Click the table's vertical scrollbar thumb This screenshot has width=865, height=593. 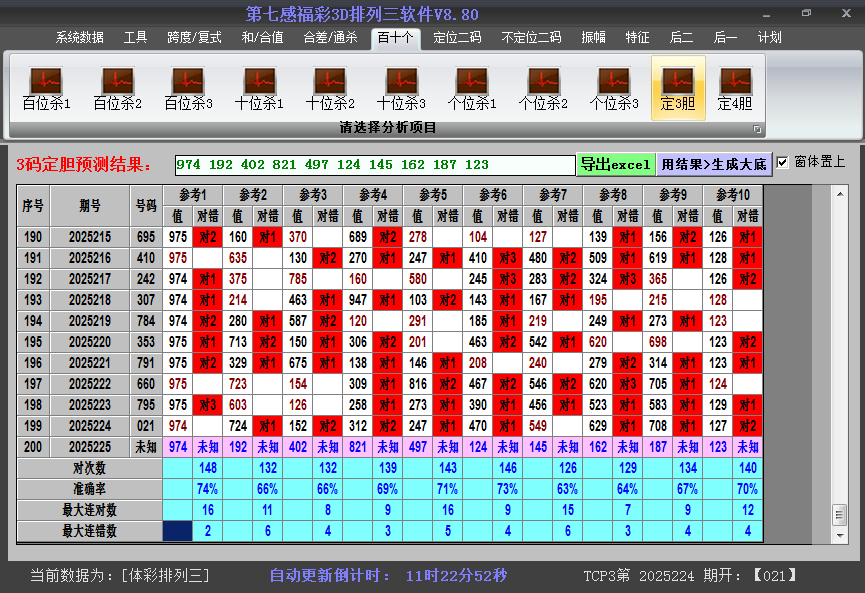(x=839, y=513)
